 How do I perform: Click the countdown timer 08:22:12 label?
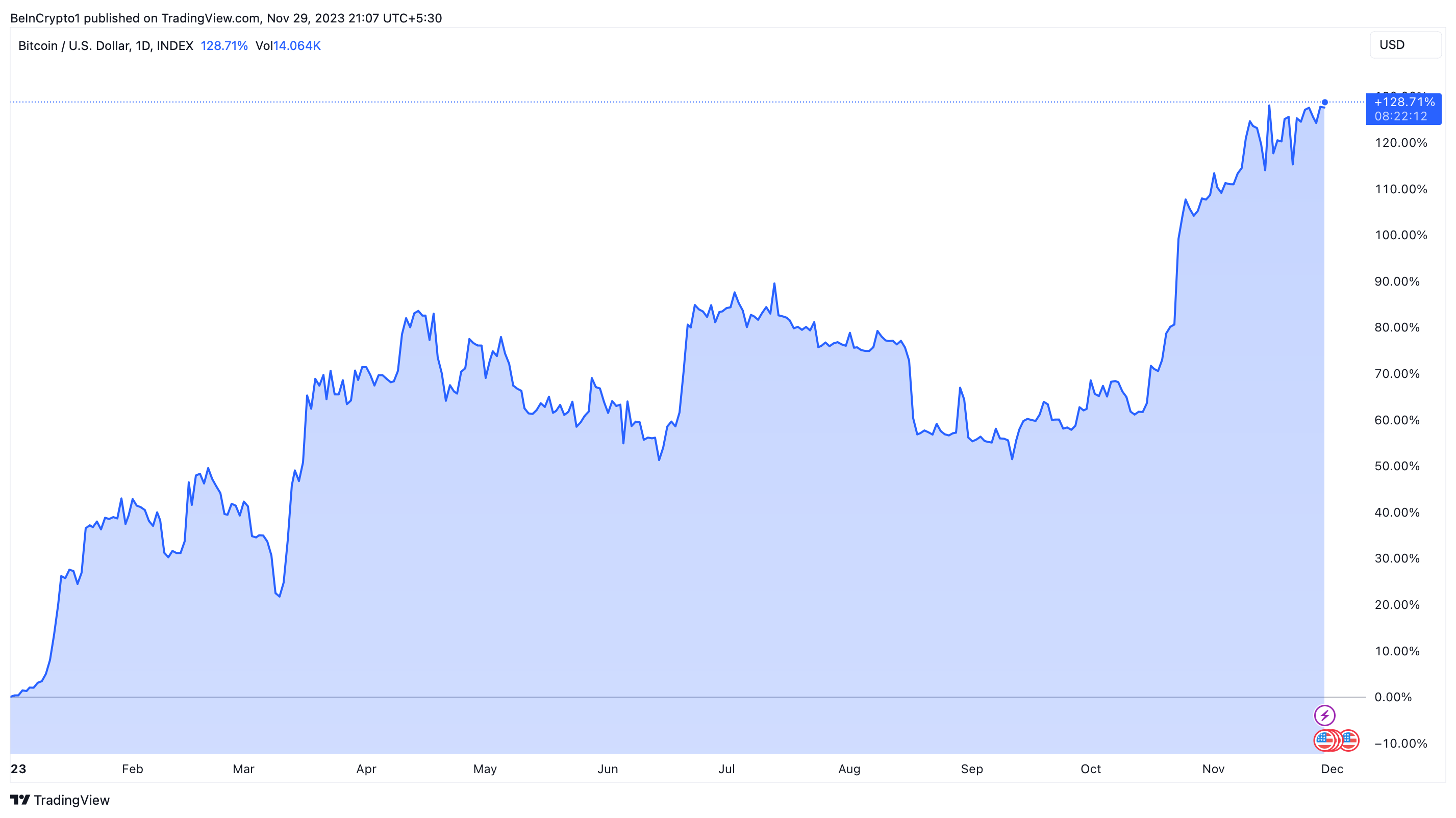(1400, 116)
